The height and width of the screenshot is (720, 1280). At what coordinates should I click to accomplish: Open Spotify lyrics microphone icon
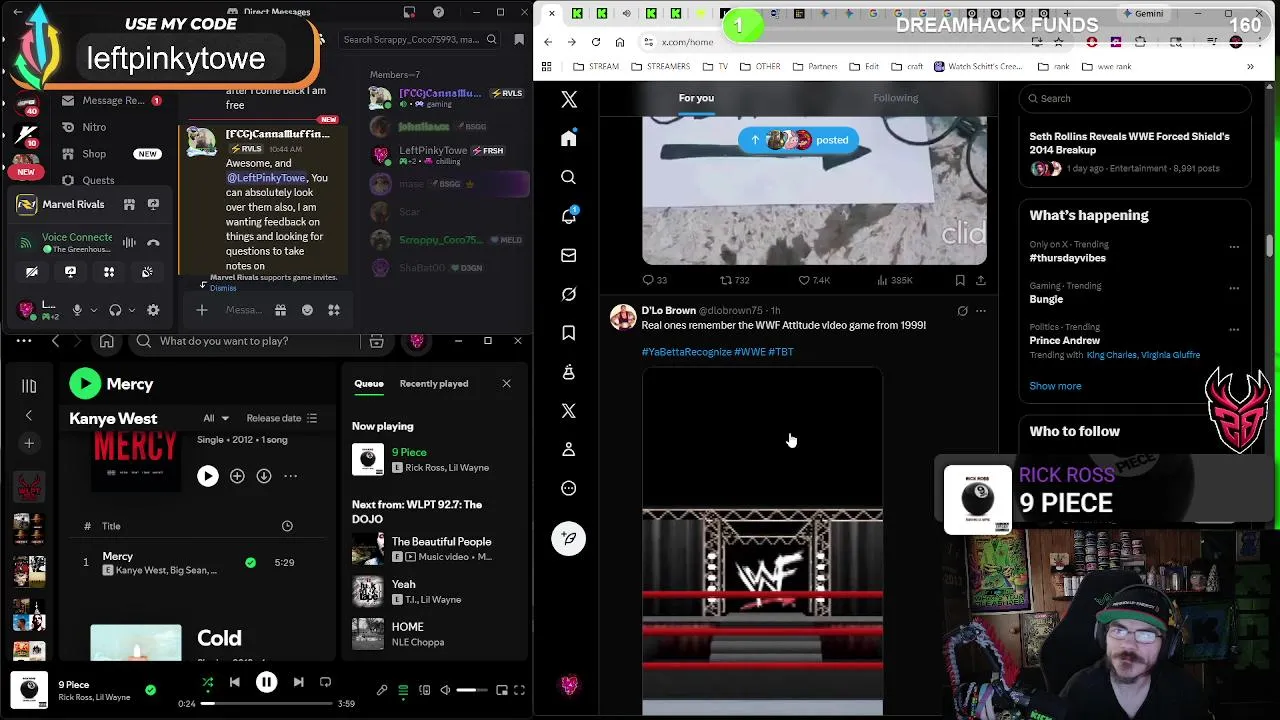381,690
